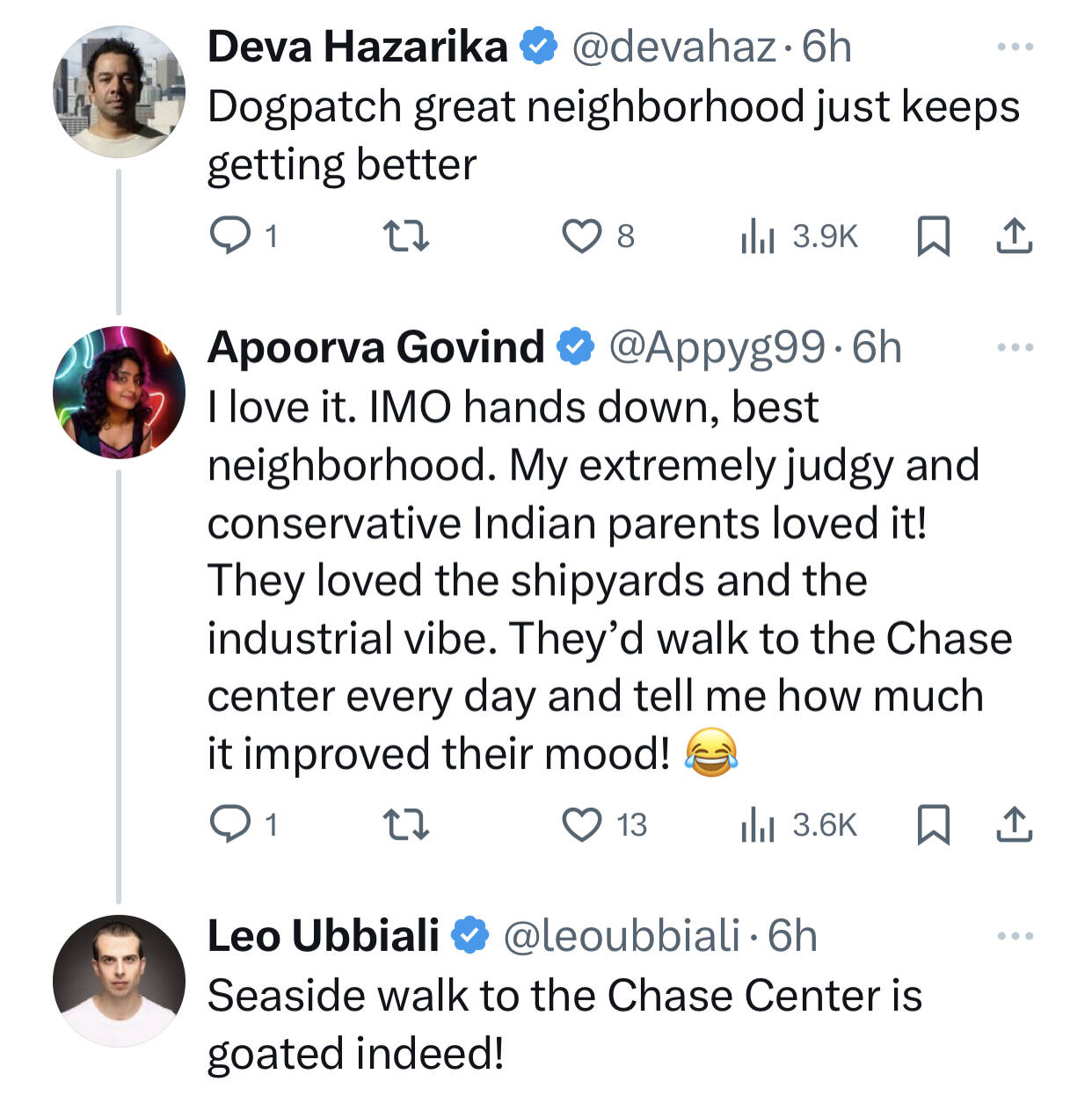Bookmark Deva Hazarika's tweet
This screenshot has height=1103, width=1092.
(933, 236)
